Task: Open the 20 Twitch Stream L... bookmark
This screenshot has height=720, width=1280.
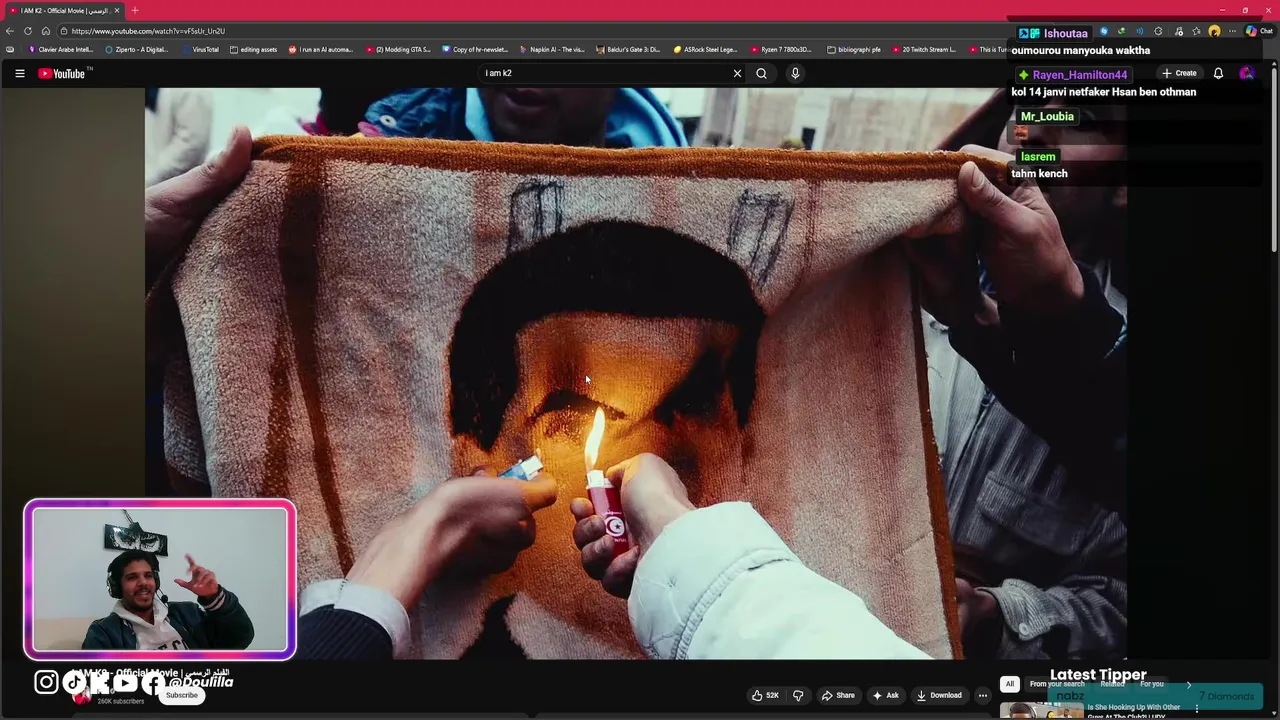Action: click(924, 49)
